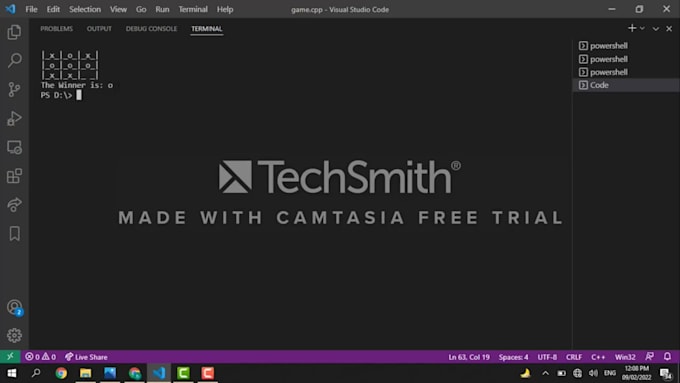Show hidden system tray icons
Image resolution: width=680 pixels, height=383 pixels.
coord(545,373)
